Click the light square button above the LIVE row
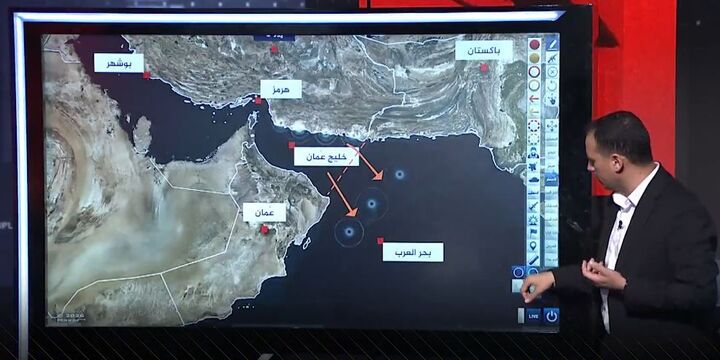This screenshot has width=720, height=360. 518,285
